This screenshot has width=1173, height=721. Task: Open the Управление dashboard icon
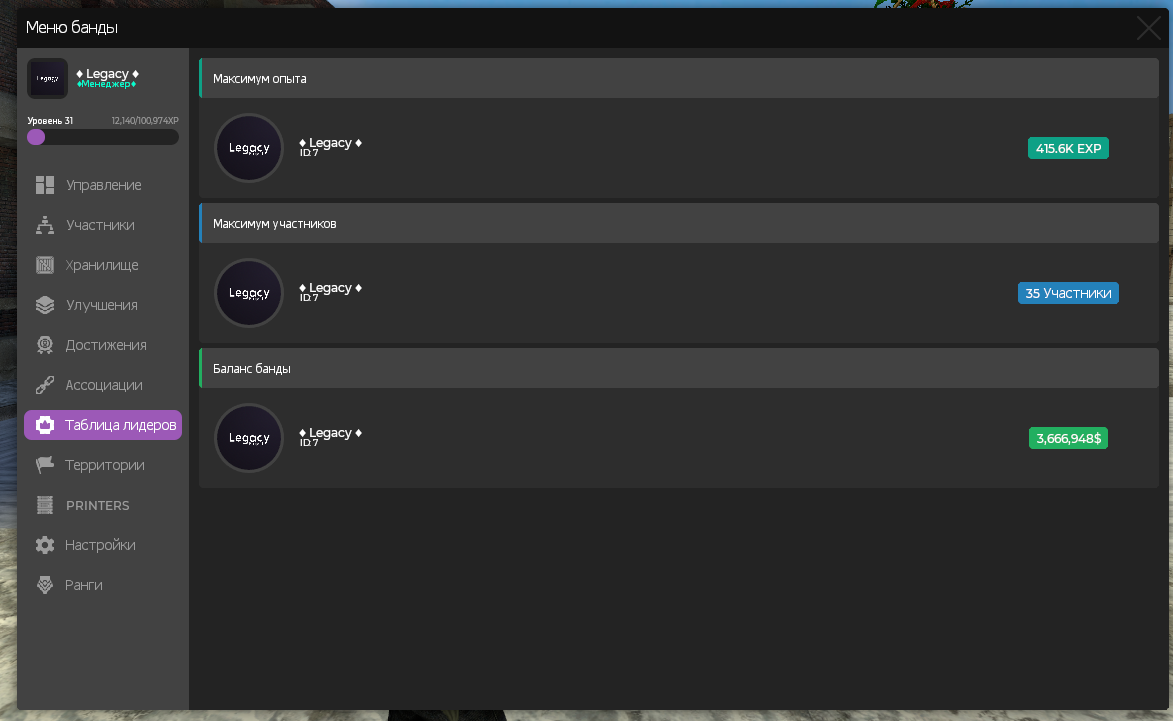(45, 185)
